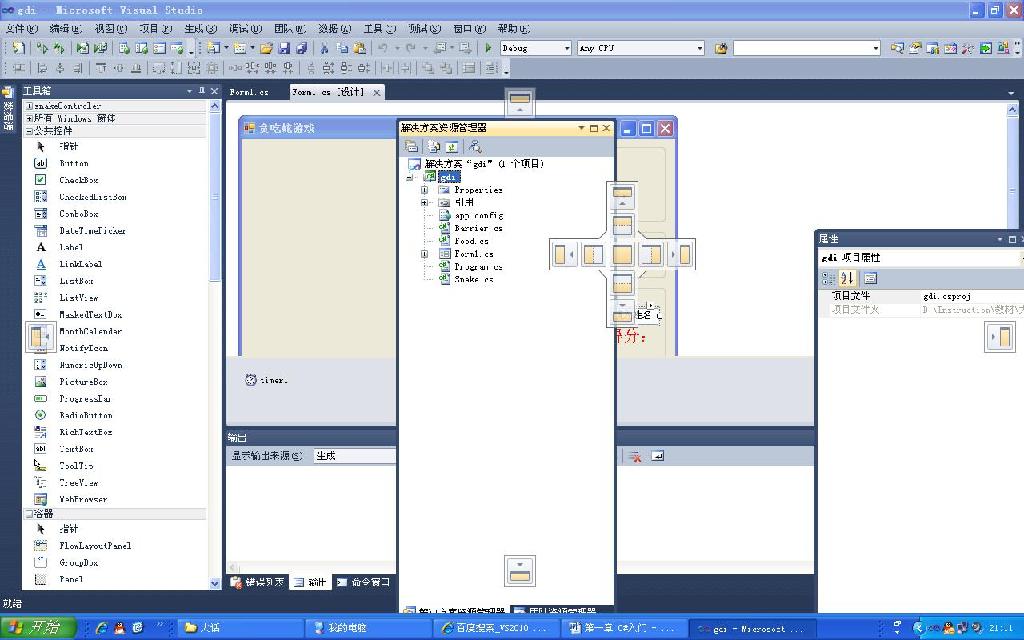Expand the Form1.cs node in solution tree
This screenshot has width=1024, height=640.
(424, 254)
